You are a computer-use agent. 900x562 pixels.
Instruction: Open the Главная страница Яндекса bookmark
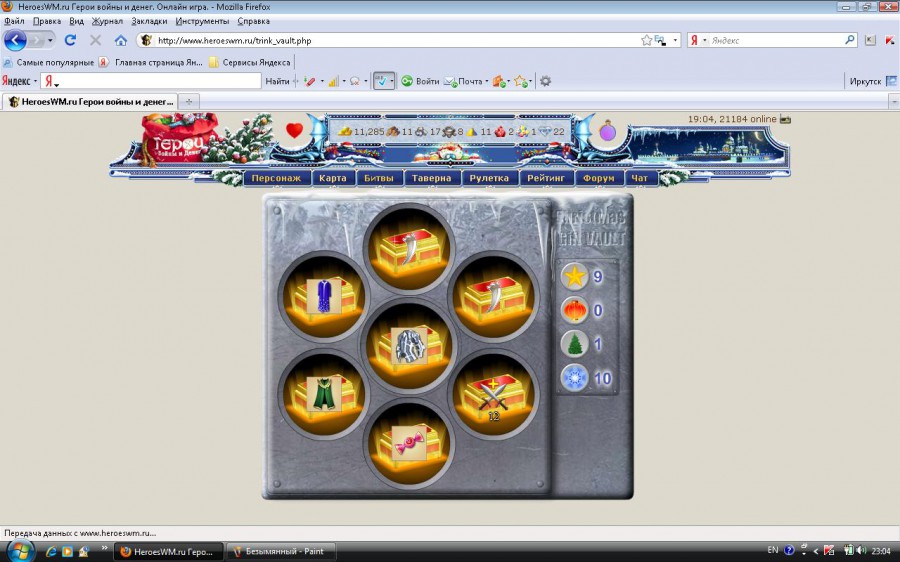pyautogui.click(x=151, y=63)
